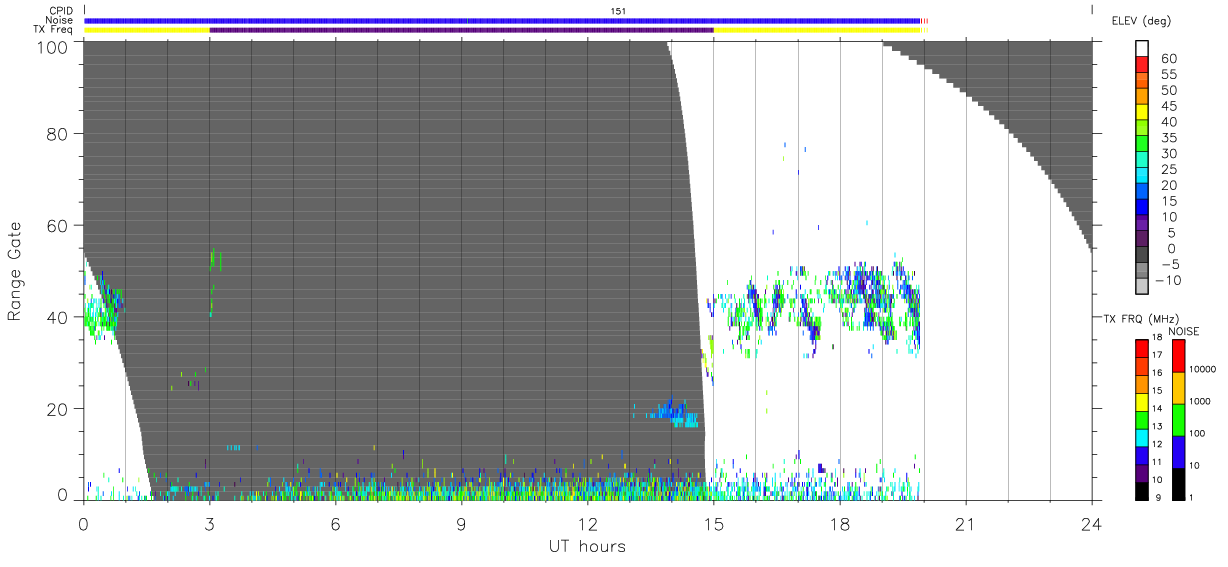Click the 13 label on the TX FRQ colorbar

[x=1158, y=426]
